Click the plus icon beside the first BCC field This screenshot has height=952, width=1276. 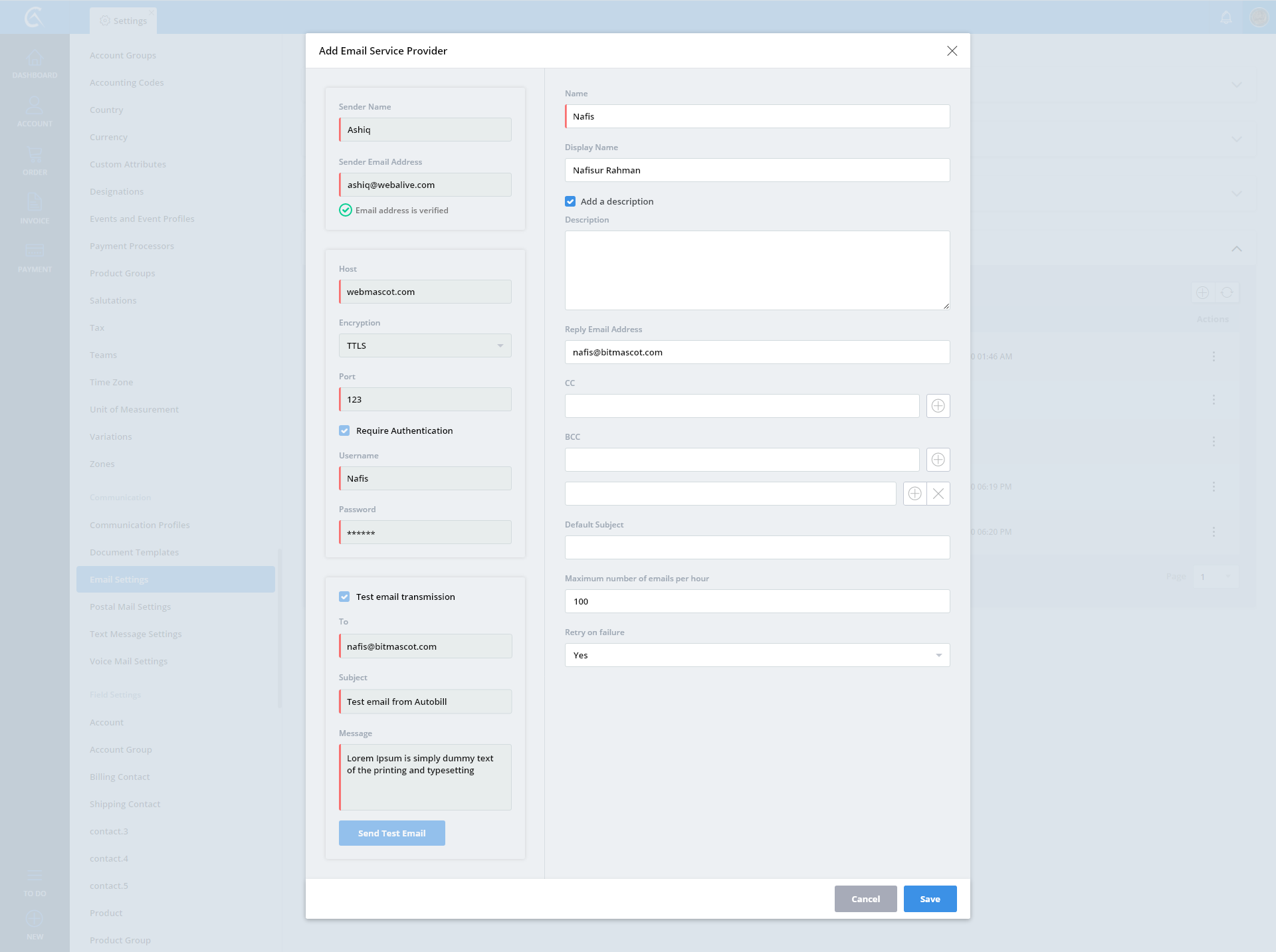coord(938,460)
